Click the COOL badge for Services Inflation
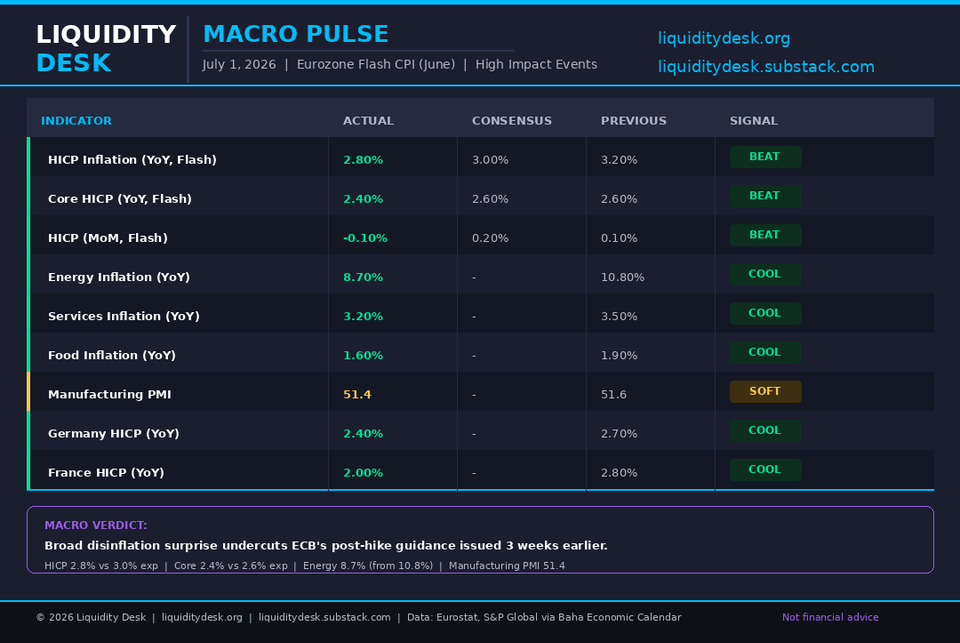Viewport: 960px width, 643px height. point(765,314)
